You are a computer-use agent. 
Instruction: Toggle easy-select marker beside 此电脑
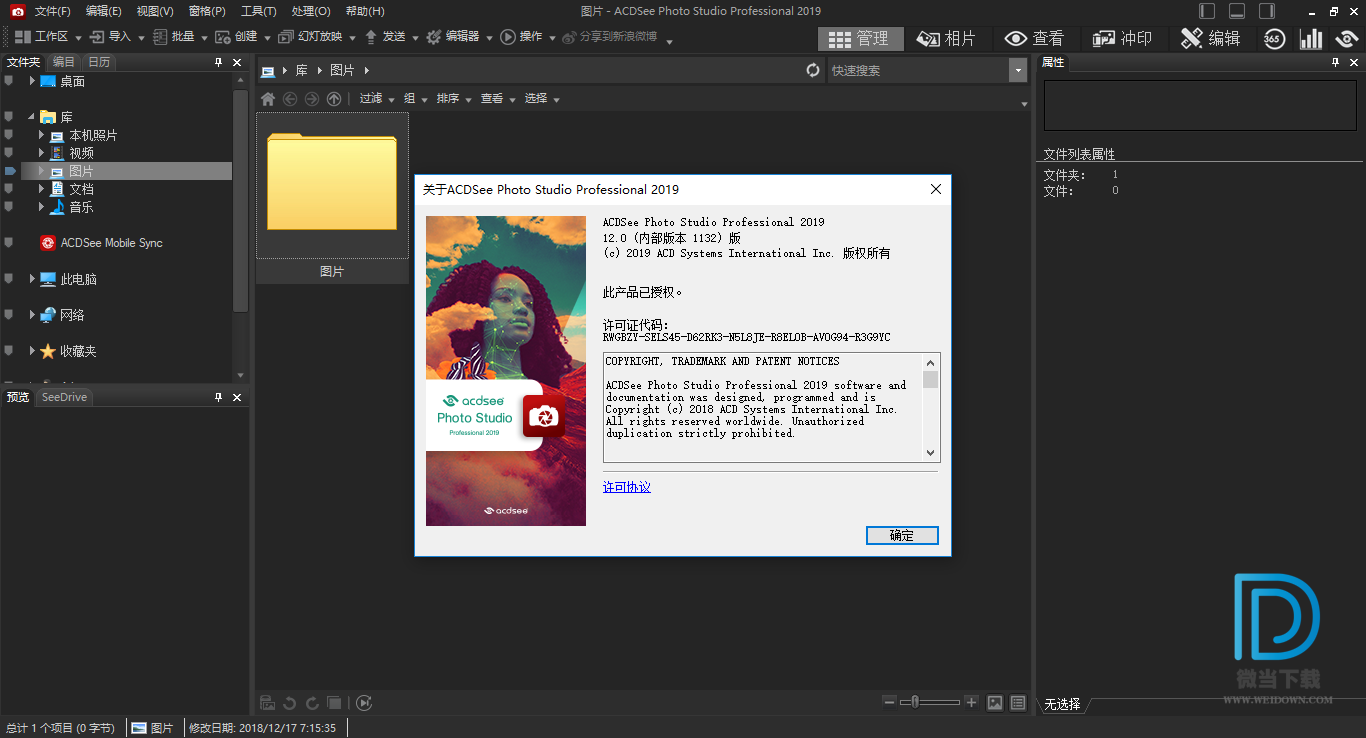[x=9, y=279]
